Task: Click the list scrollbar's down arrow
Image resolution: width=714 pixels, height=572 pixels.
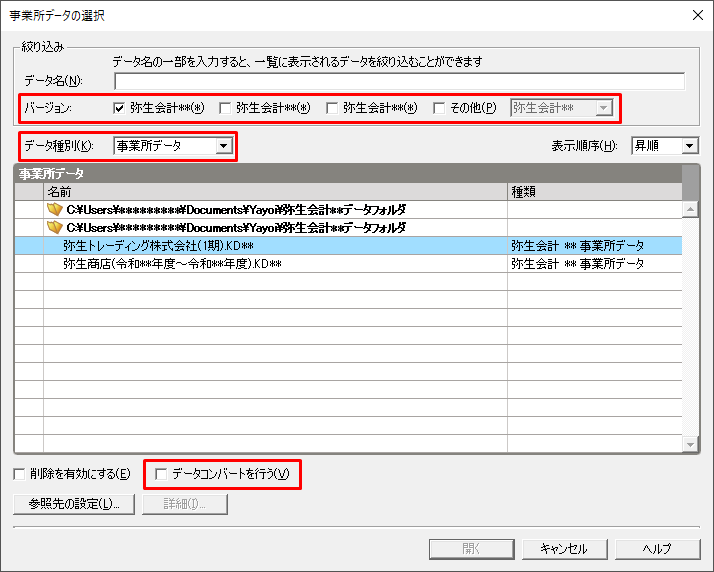Action: (x=690, y=444)
